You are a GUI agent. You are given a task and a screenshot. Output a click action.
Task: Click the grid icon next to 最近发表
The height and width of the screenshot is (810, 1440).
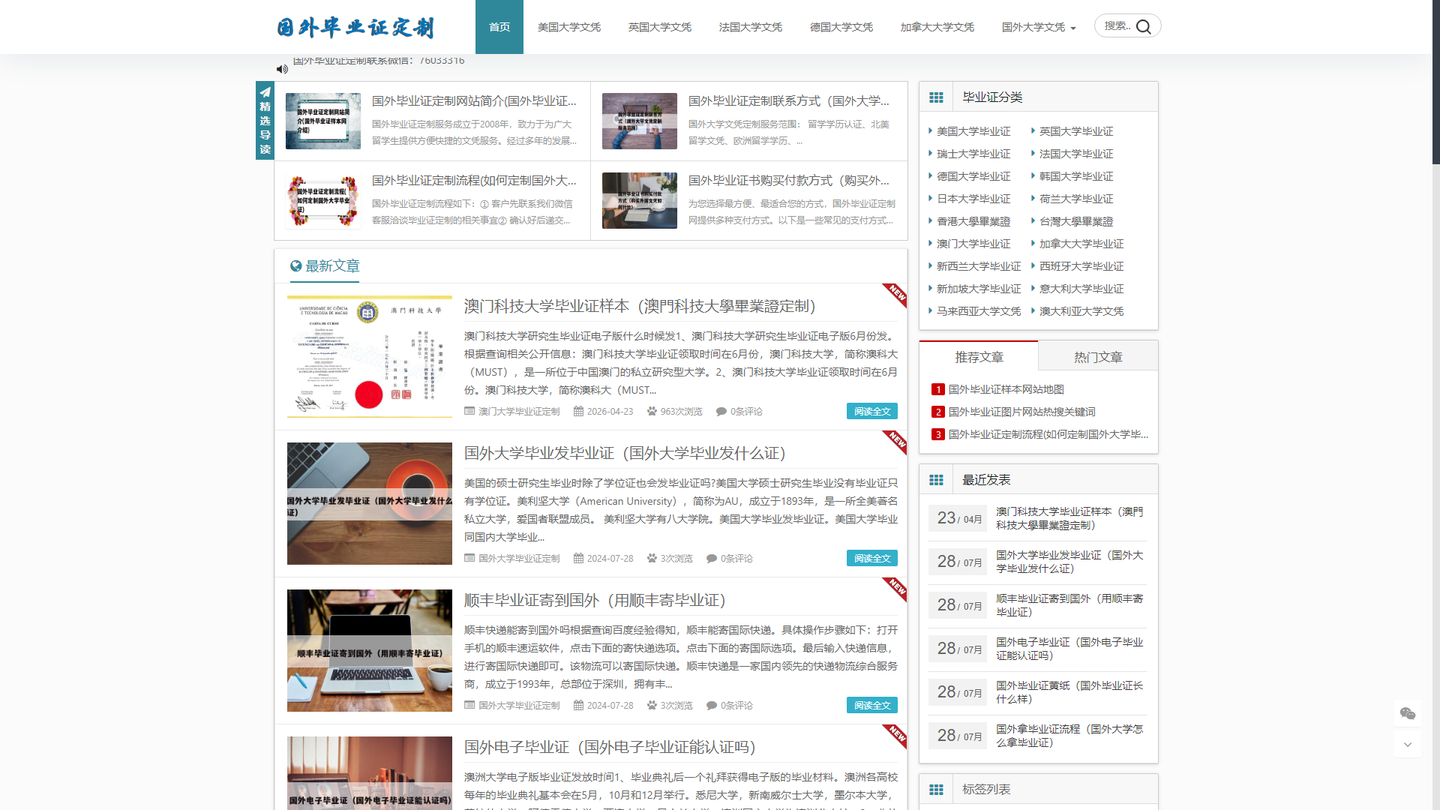coord(936,480)
